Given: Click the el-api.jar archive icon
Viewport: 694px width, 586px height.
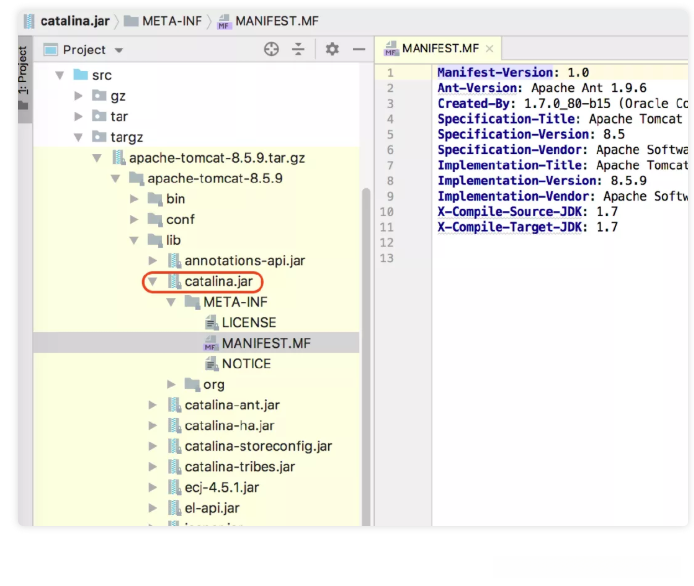Looking at the screenshot, I should pos(175,508).
